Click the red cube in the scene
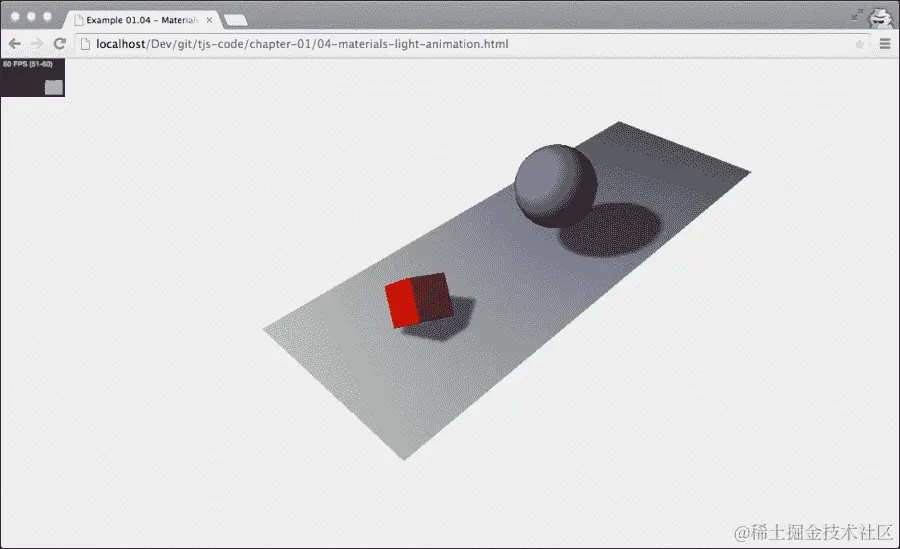Viewport: 900px width, 549px height. pos(420,300)
